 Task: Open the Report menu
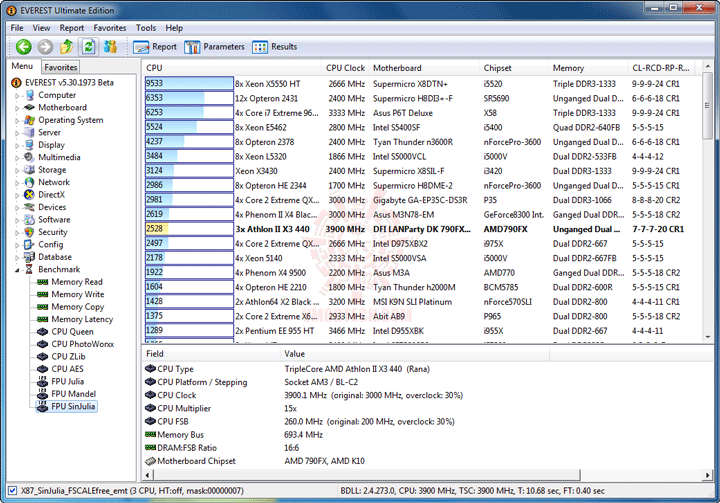click(72, 28)
